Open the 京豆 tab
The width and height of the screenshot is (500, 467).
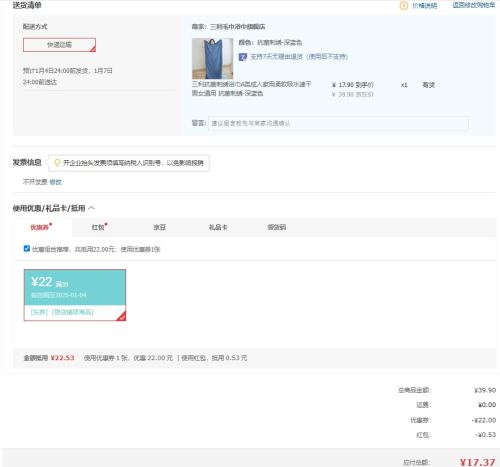[x=159, y=227]
